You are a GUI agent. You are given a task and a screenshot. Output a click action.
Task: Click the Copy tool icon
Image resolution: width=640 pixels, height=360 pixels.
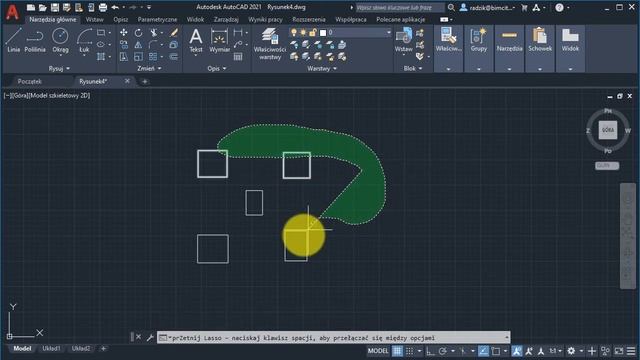coord(124,44)
